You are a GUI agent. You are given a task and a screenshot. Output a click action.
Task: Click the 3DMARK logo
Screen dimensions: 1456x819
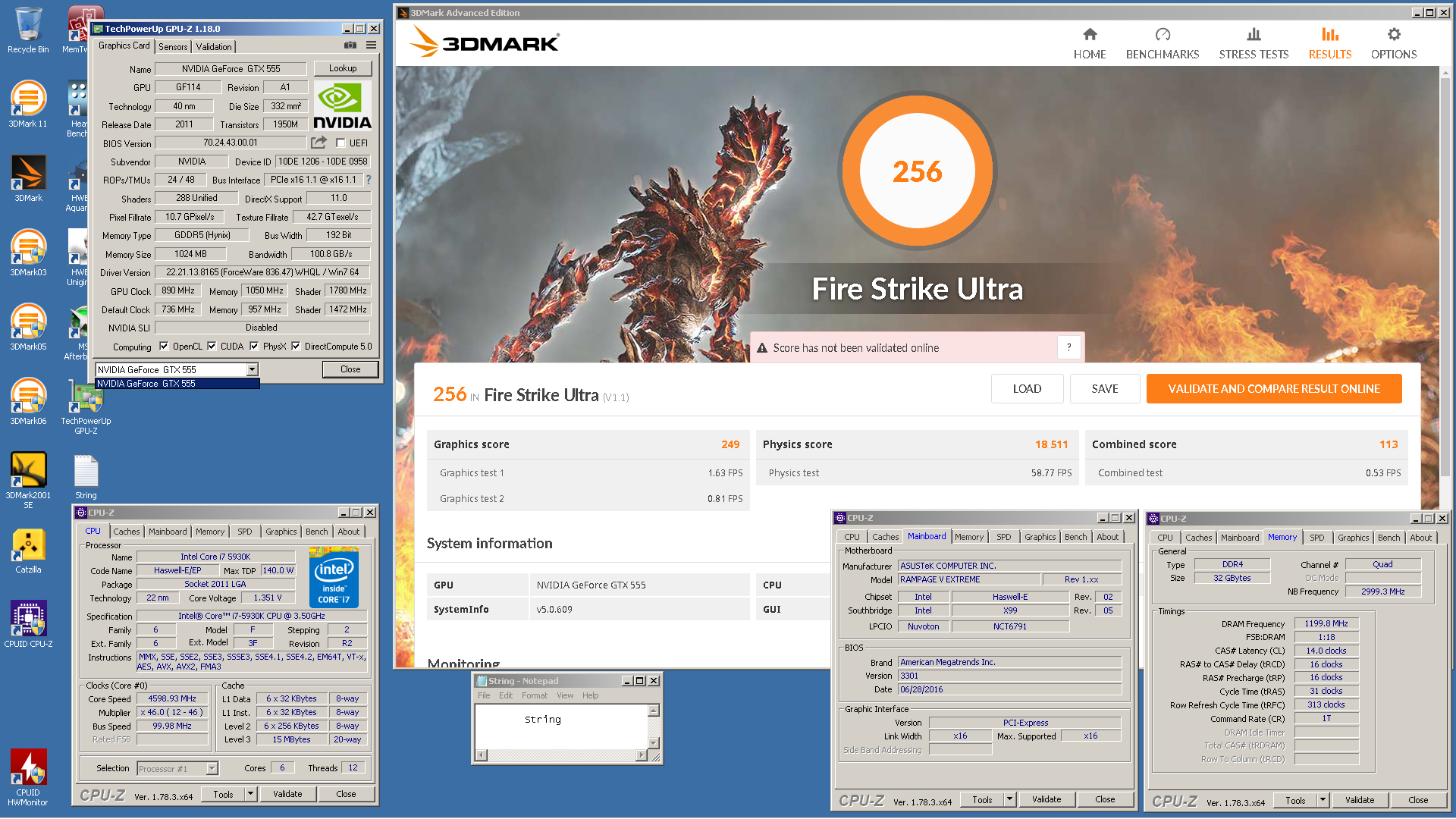tap(485, 42)
